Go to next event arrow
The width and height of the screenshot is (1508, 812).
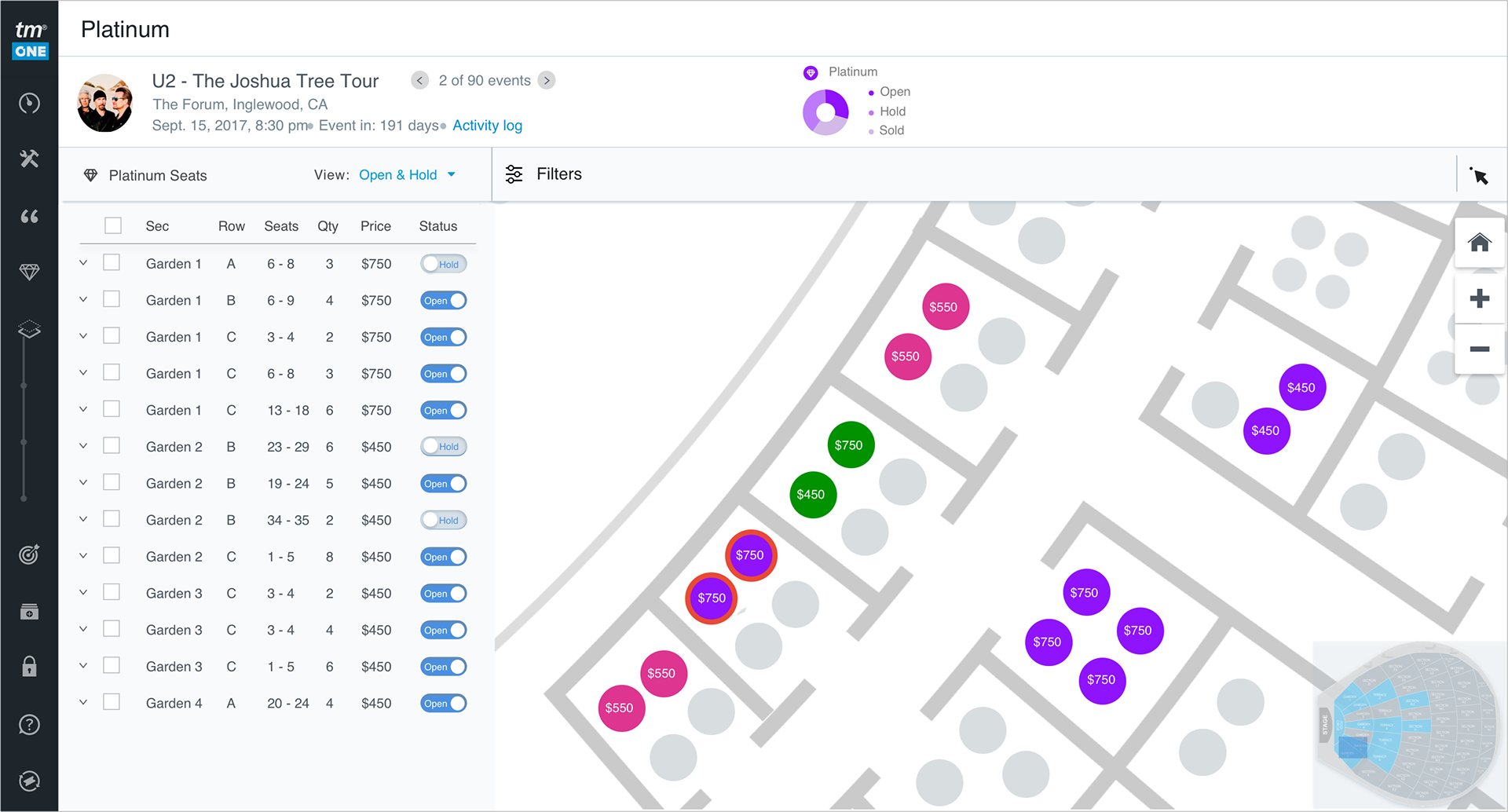pos(547,80)
